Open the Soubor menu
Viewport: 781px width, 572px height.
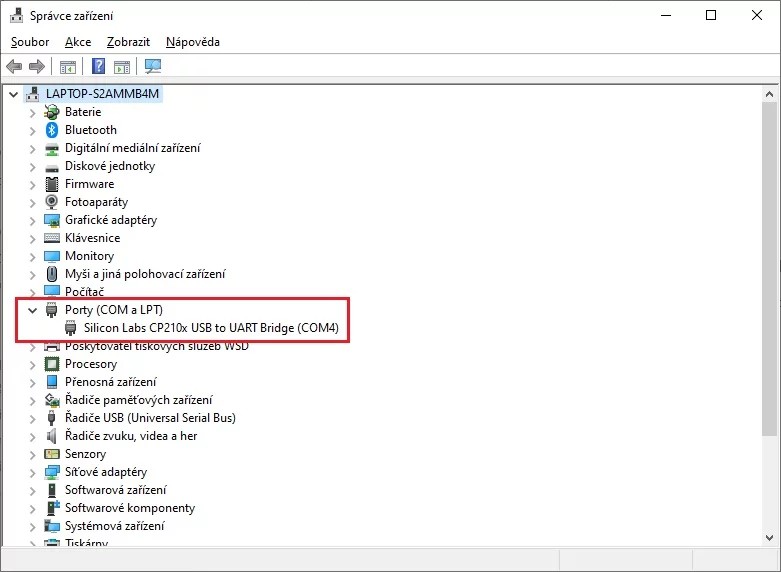click(30, 42)
